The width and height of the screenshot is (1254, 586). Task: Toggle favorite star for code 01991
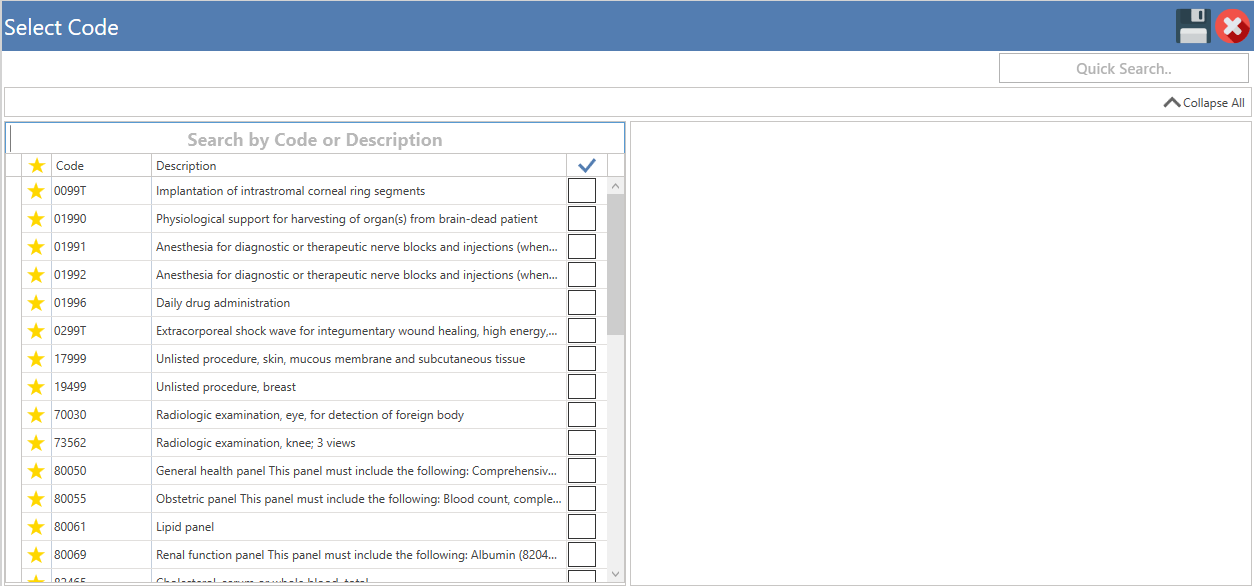[x=37, y=247]
